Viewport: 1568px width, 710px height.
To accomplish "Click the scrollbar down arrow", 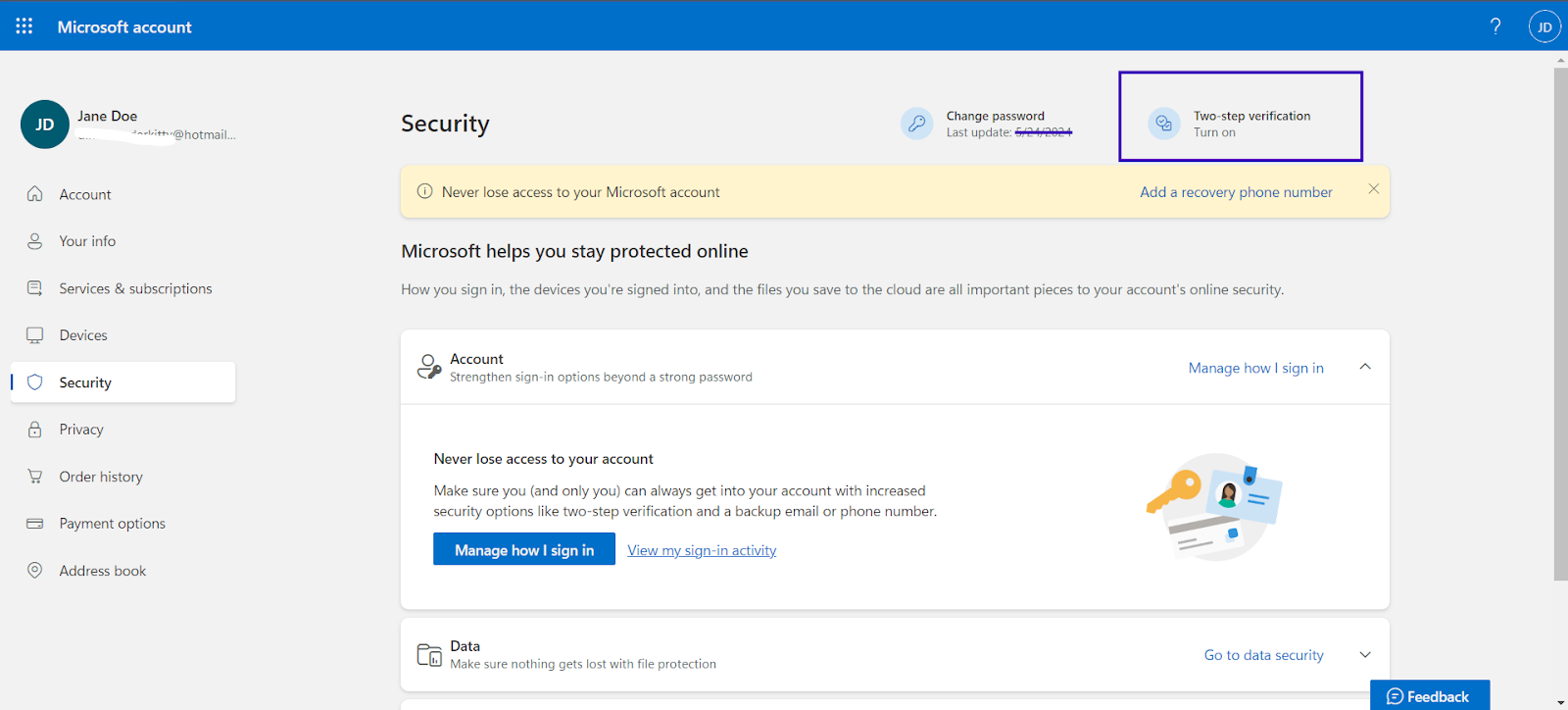I will coord(1560,702).
